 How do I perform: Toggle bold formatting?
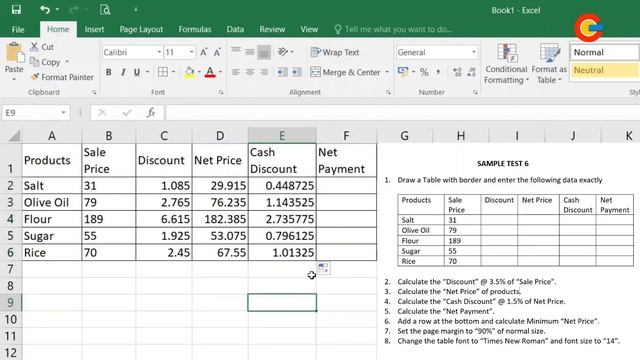pyautogui.click(x=109, y=72)
